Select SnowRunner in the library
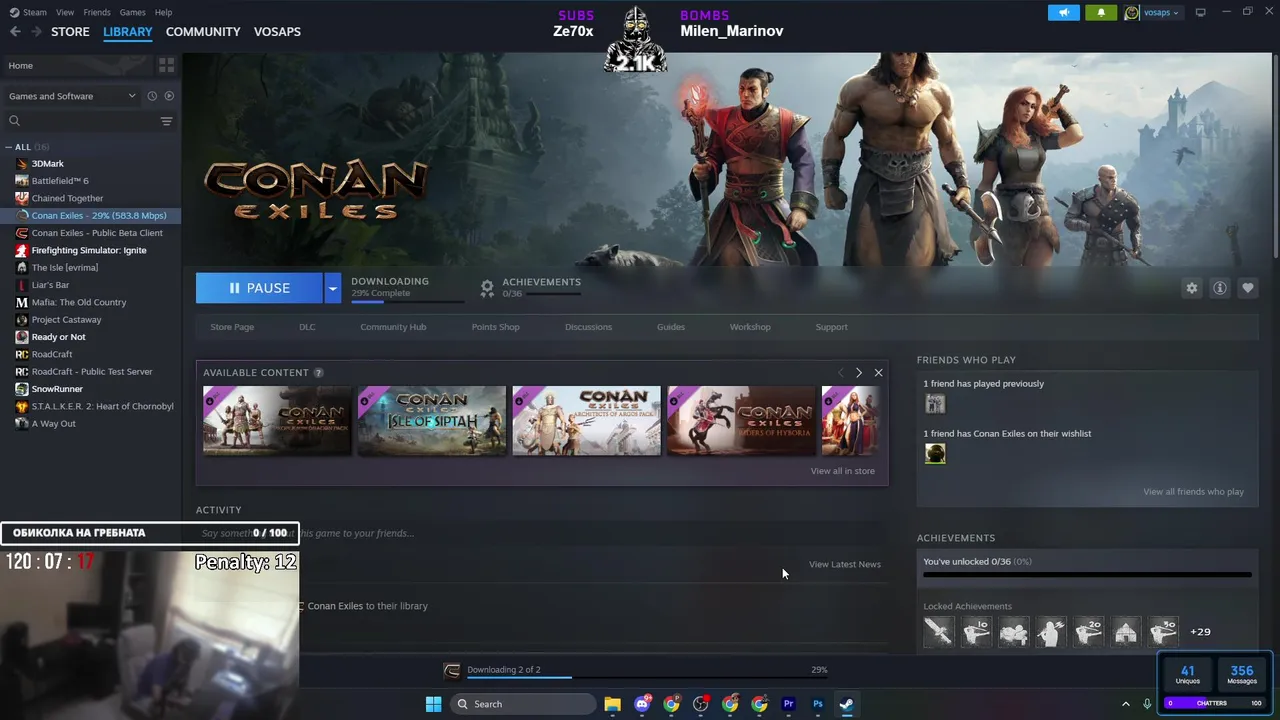 click(57, 389)
